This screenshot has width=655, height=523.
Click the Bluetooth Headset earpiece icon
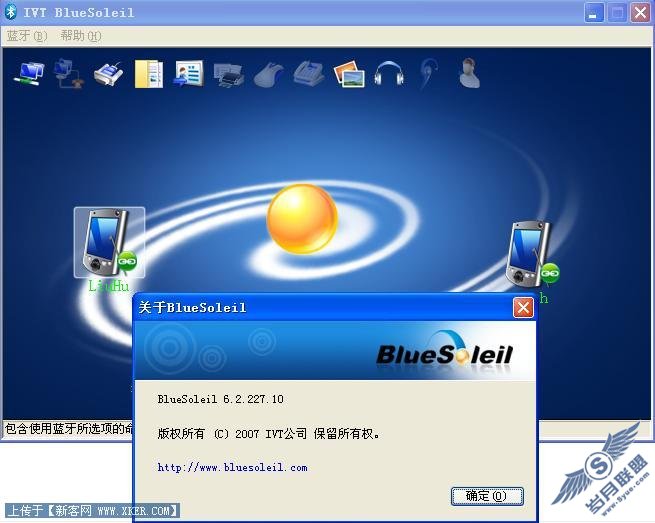click(x=429, y=74)
